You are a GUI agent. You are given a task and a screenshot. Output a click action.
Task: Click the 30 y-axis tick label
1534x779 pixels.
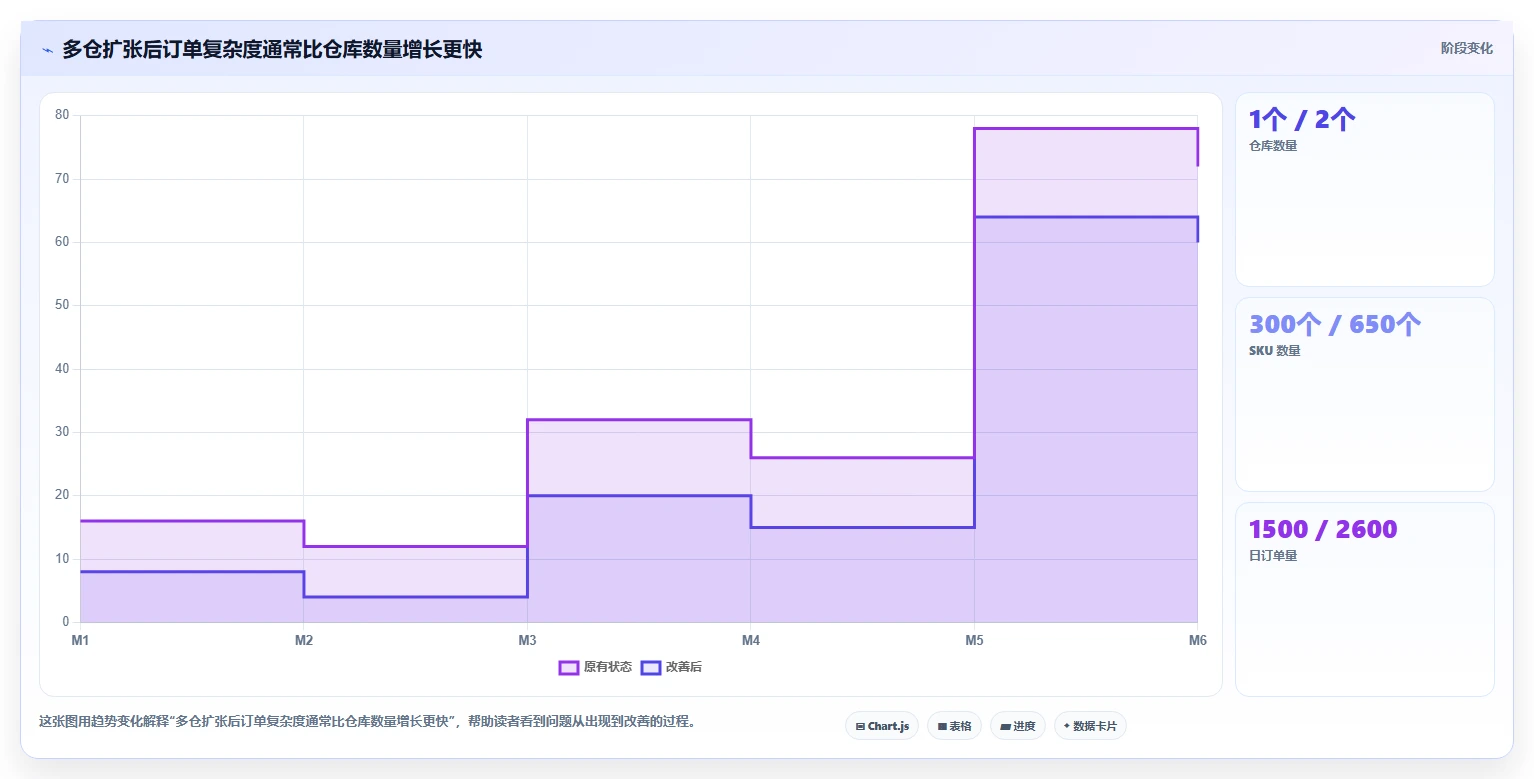(x=62, y=432)
